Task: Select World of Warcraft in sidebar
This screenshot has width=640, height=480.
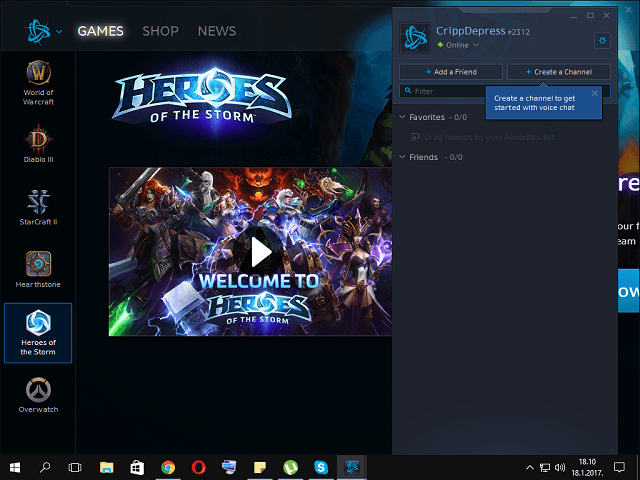Action: (38, 83)
